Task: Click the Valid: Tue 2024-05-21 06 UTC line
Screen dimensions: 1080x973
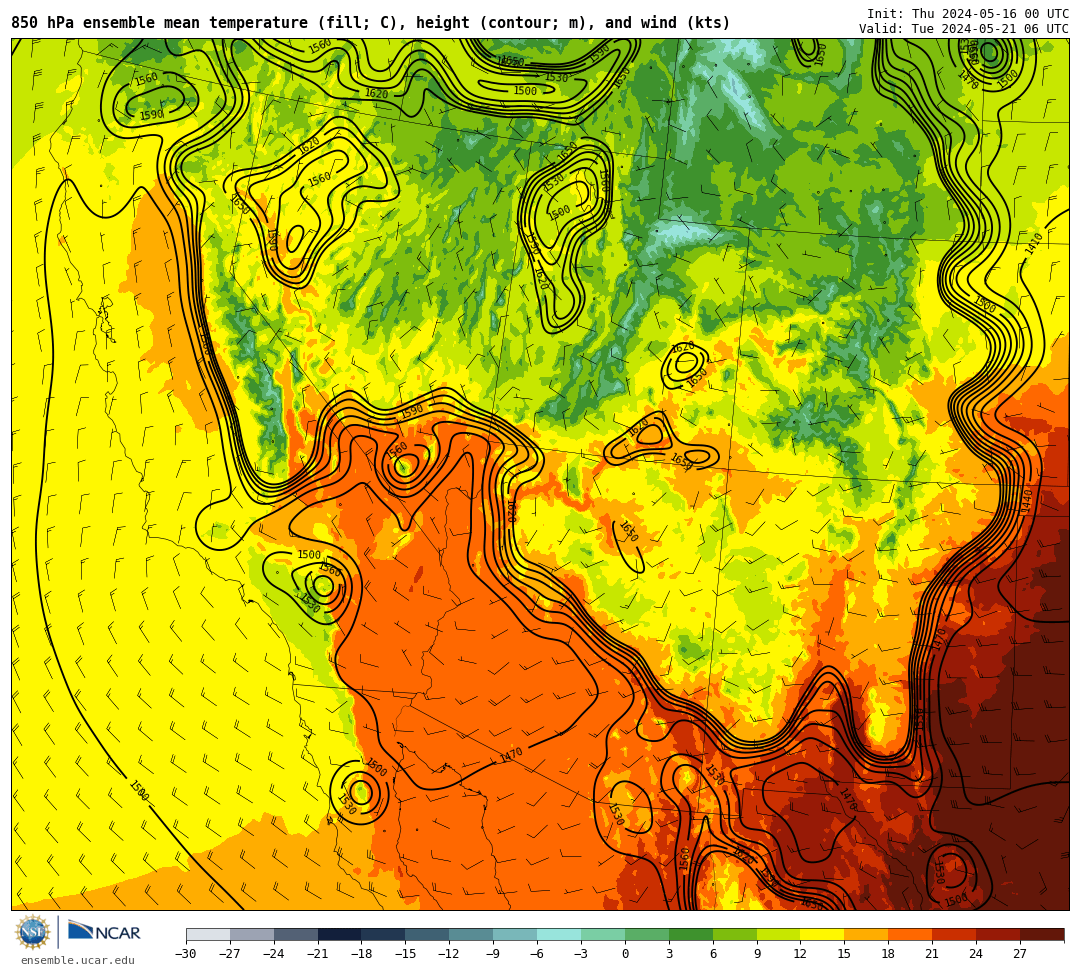Action: coord(964,28)
